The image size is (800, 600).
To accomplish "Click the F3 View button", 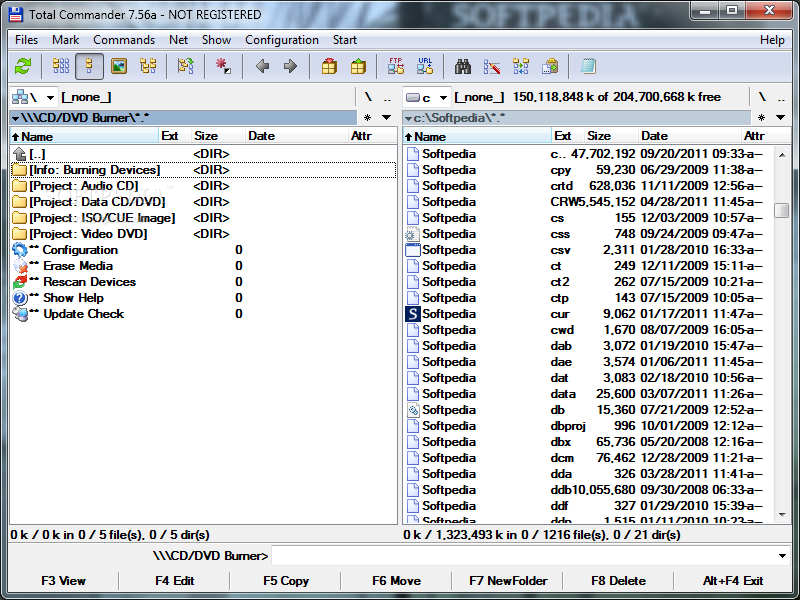I will (x=63, y=581).
